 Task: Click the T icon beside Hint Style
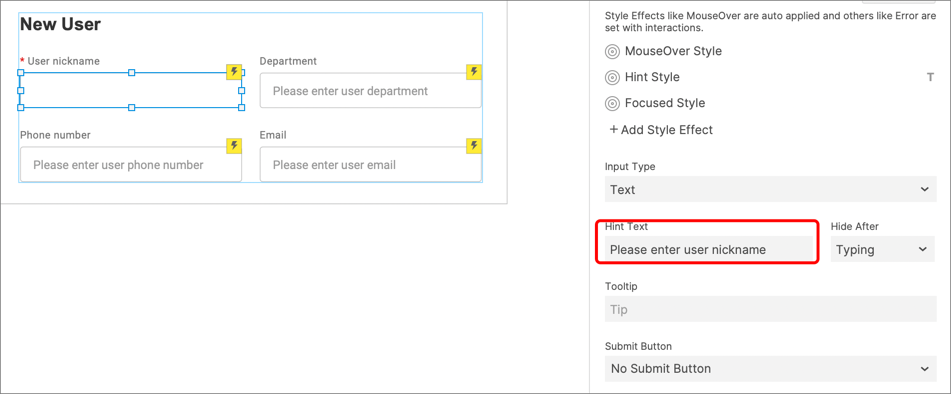(x=930, y=78)
